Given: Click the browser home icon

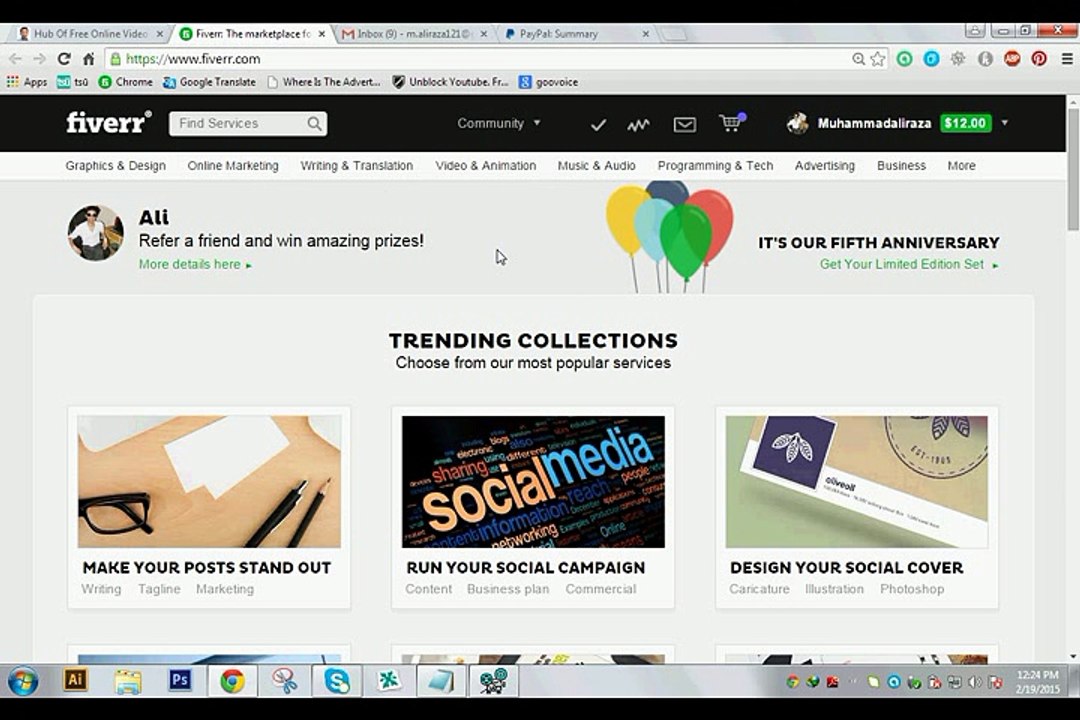Looking at the screenshot, I should [88, 59].
